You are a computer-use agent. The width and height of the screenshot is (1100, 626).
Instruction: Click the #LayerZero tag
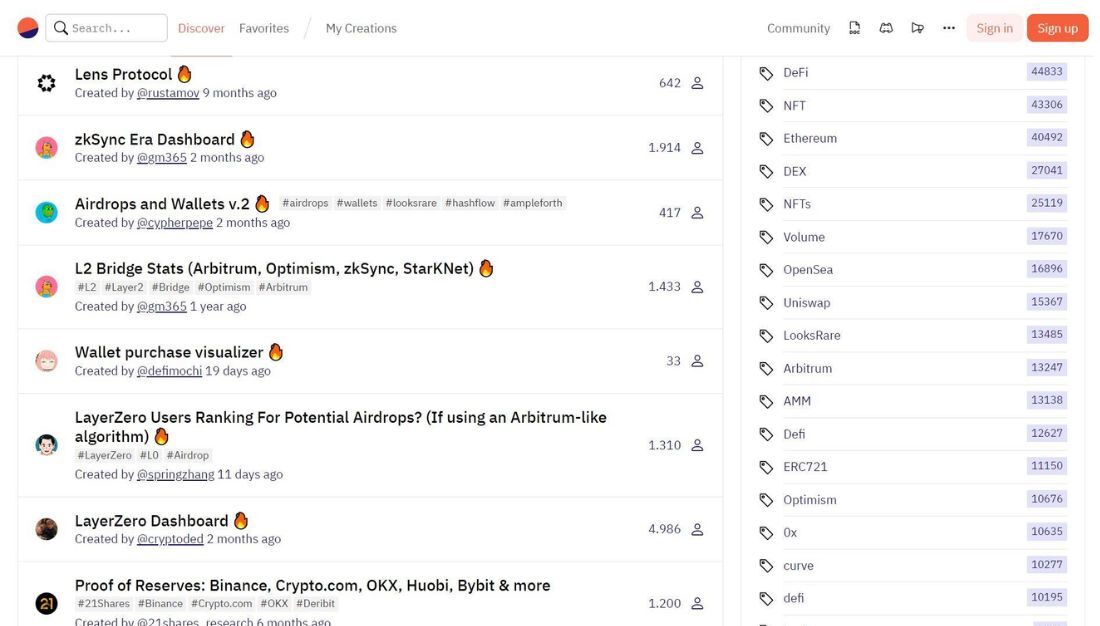(x=105, y=455)
